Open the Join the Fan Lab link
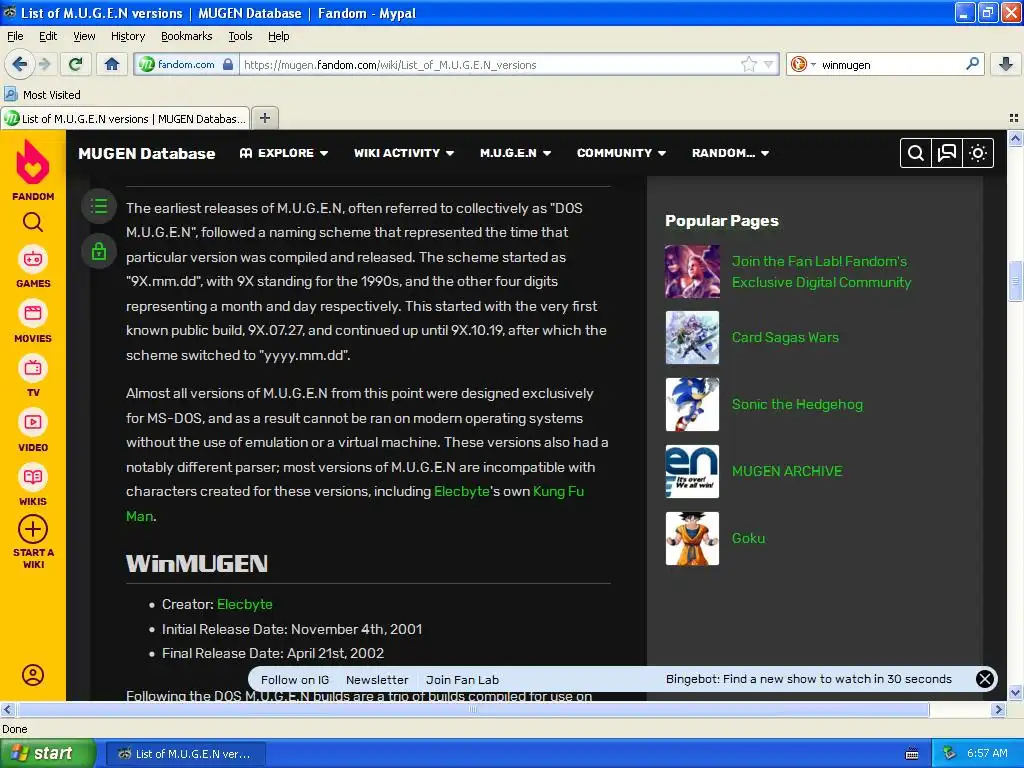 [822, 272]
